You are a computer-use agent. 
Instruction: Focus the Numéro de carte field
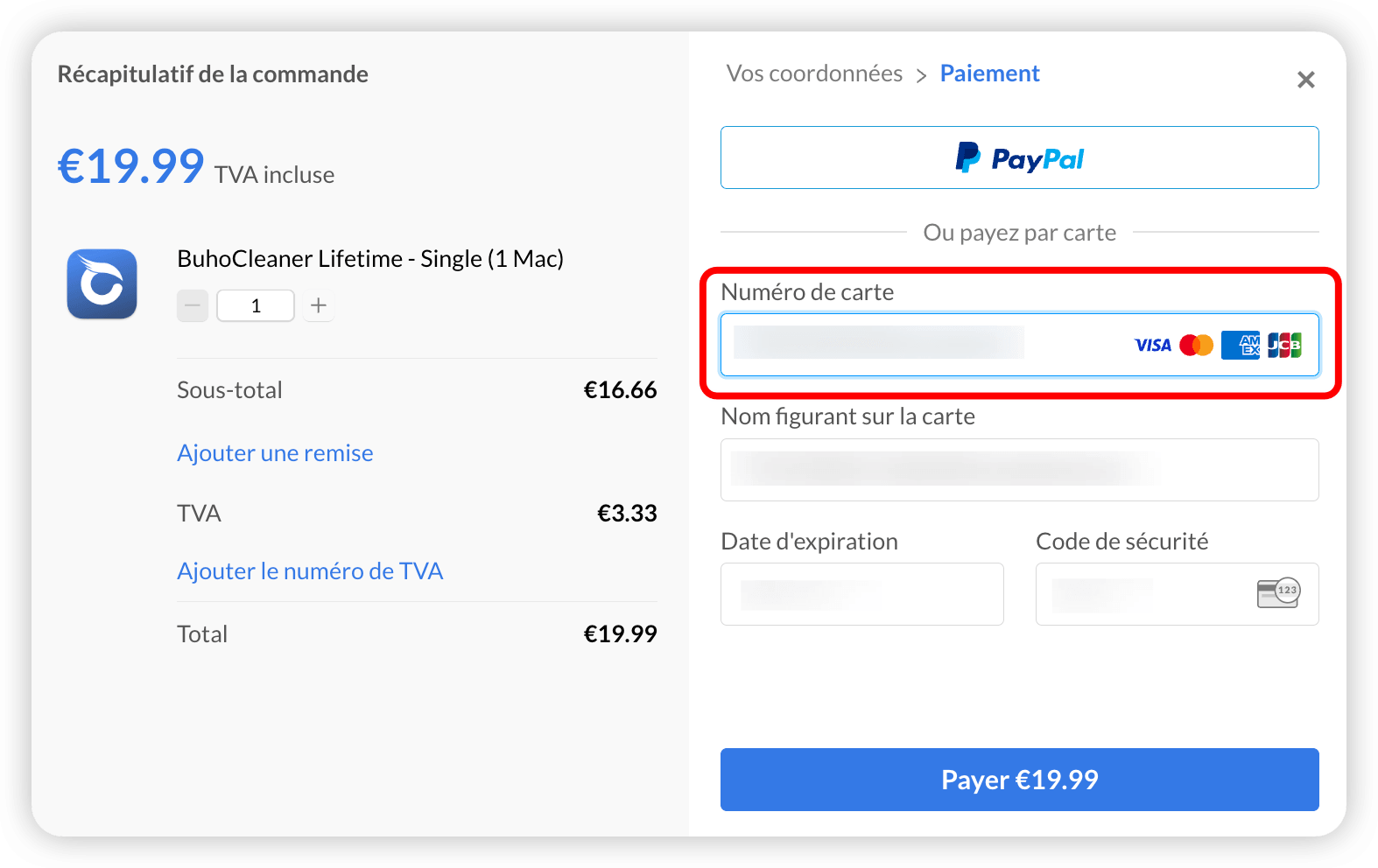click(1019, 345)
